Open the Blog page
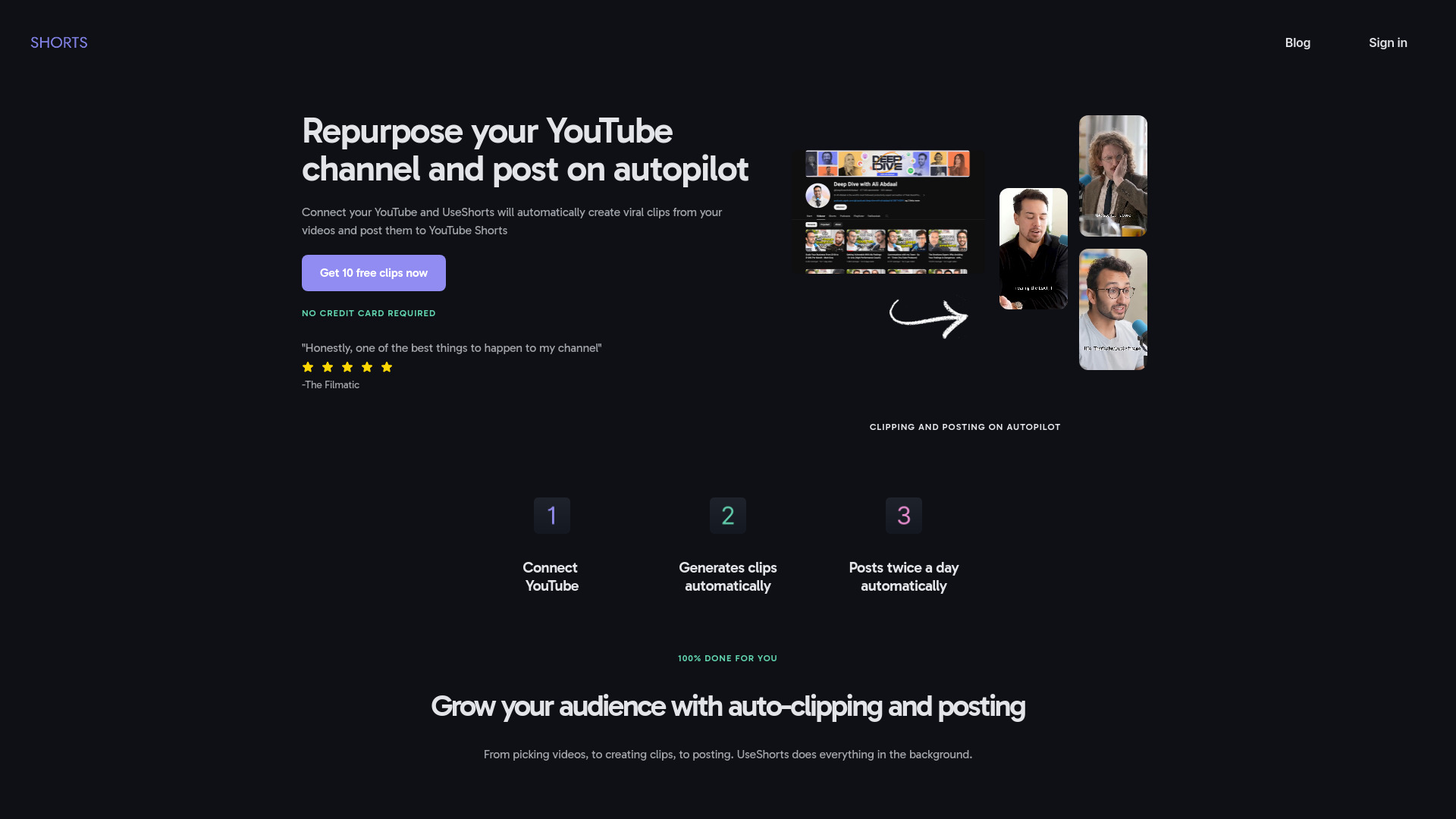This screenshot has height=819, width=1456. (x=1297, y=42)
